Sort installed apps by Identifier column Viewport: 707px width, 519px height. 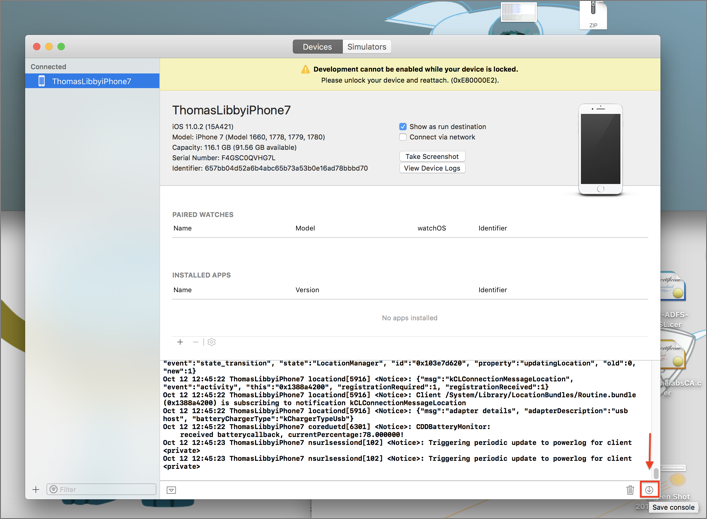point(492,290)
